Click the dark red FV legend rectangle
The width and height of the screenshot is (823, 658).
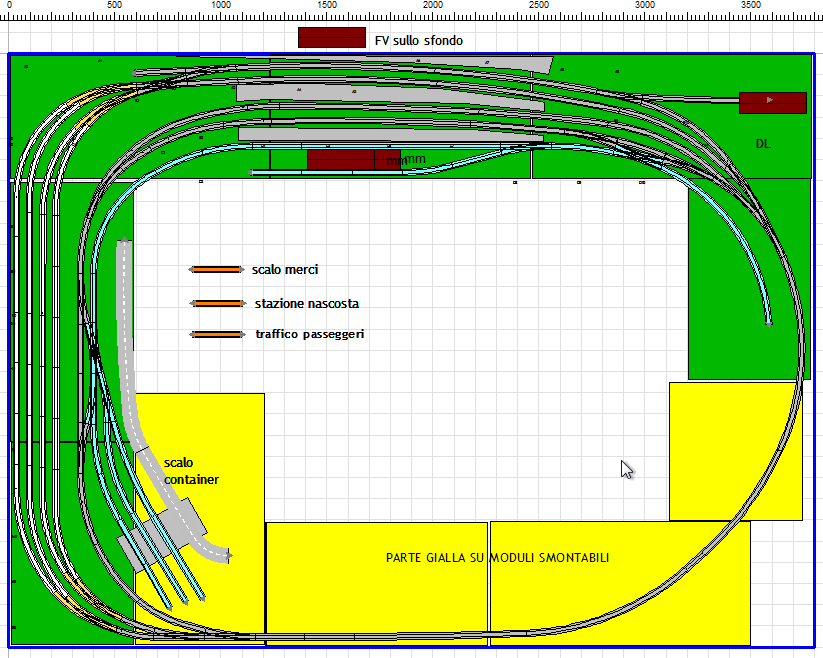click(331, 37)
